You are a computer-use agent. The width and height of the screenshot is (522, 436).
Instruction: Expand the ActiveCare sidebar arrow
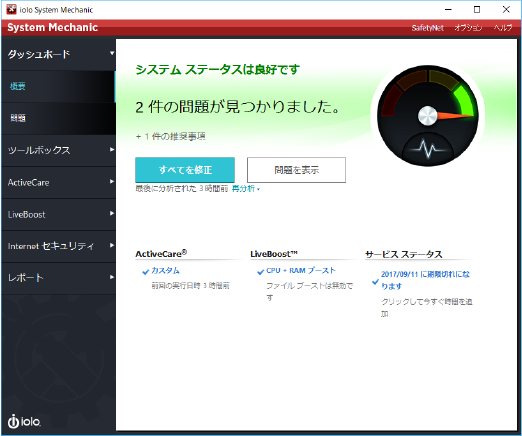(x=112, y=182)
